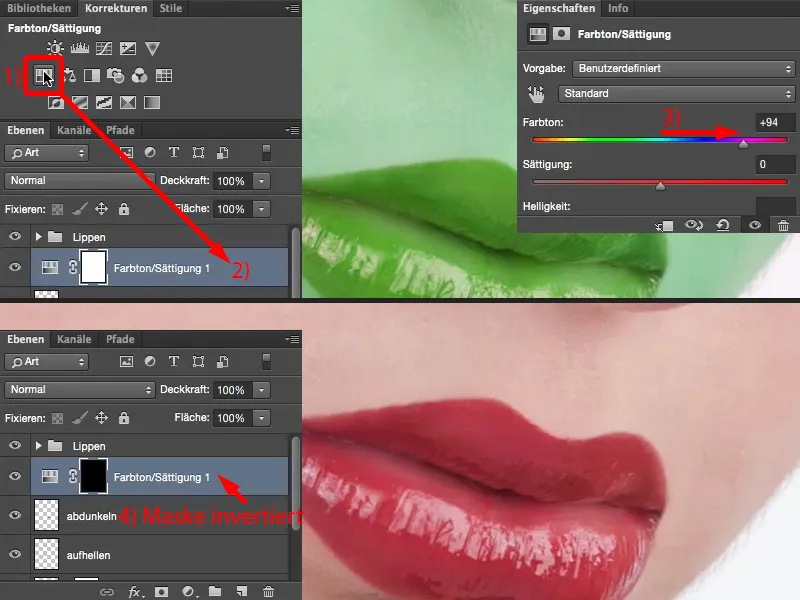Screen dimensions: 800x600
Task: Add a Selective Color adjustment layer
Action: [x=128, y=103]
